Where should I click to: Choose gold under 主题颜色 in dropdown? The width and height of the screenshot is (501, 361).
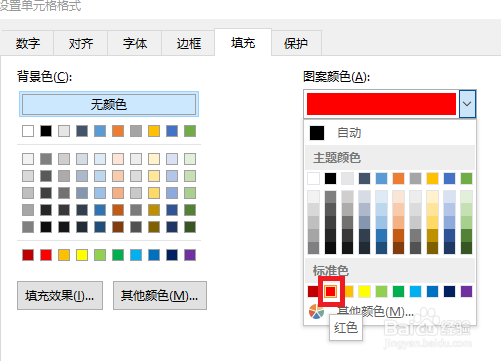tap(432, 178)
